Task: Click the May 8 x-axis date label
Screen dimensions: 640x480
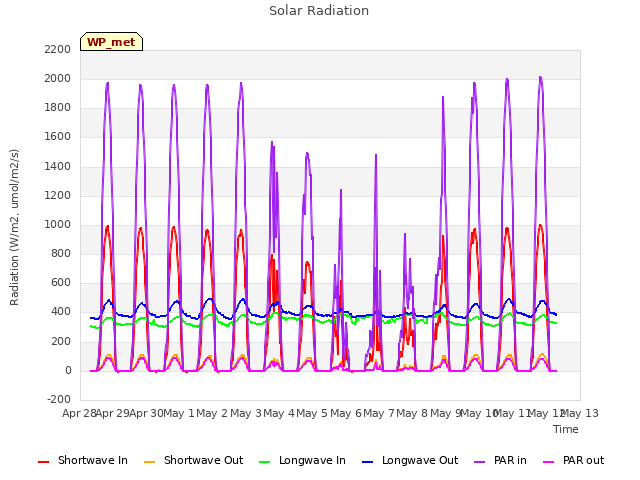Action: click(x=412, y=413)
